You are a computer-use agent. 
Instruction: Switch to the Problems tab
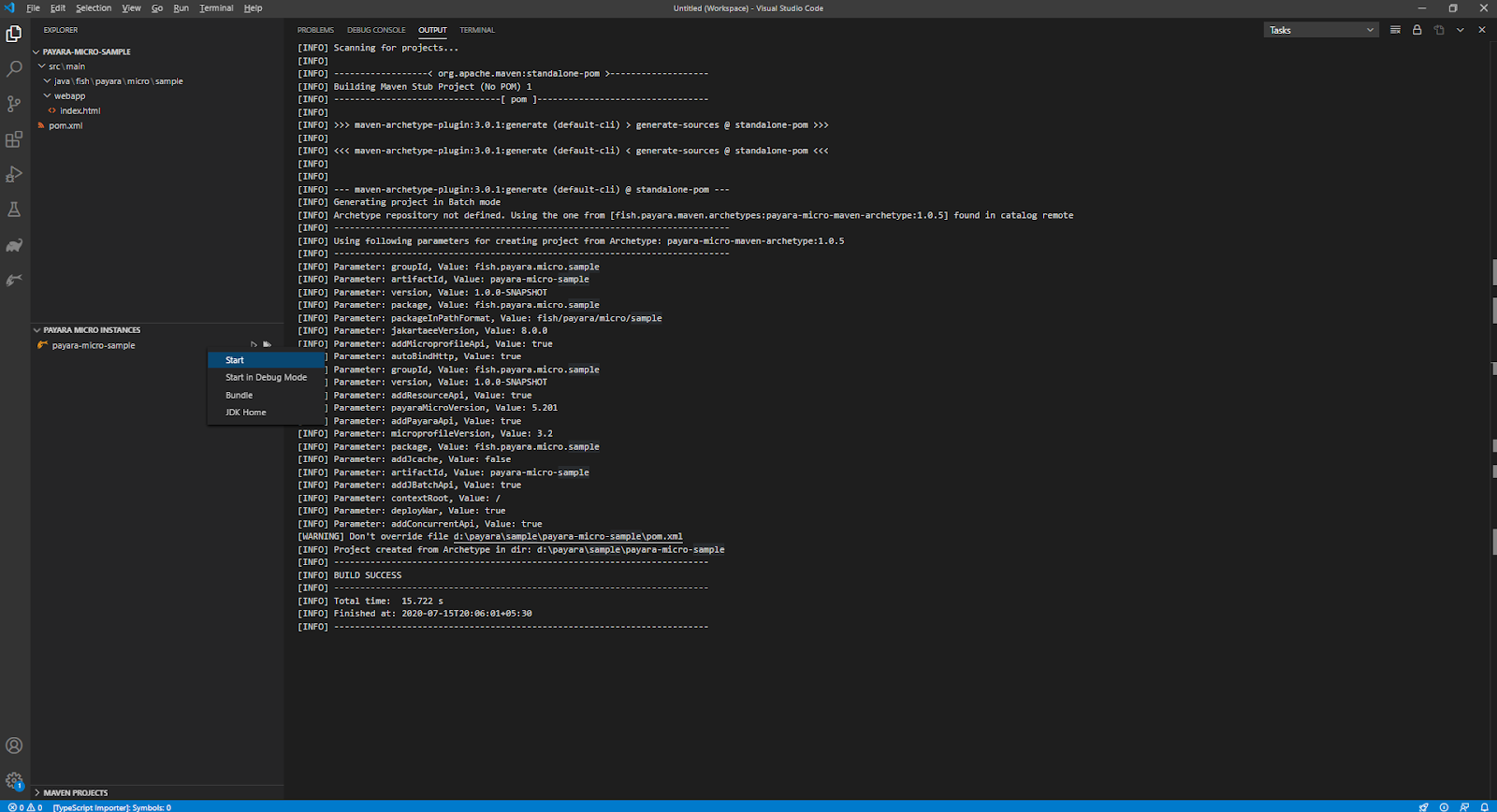point(315,30)
